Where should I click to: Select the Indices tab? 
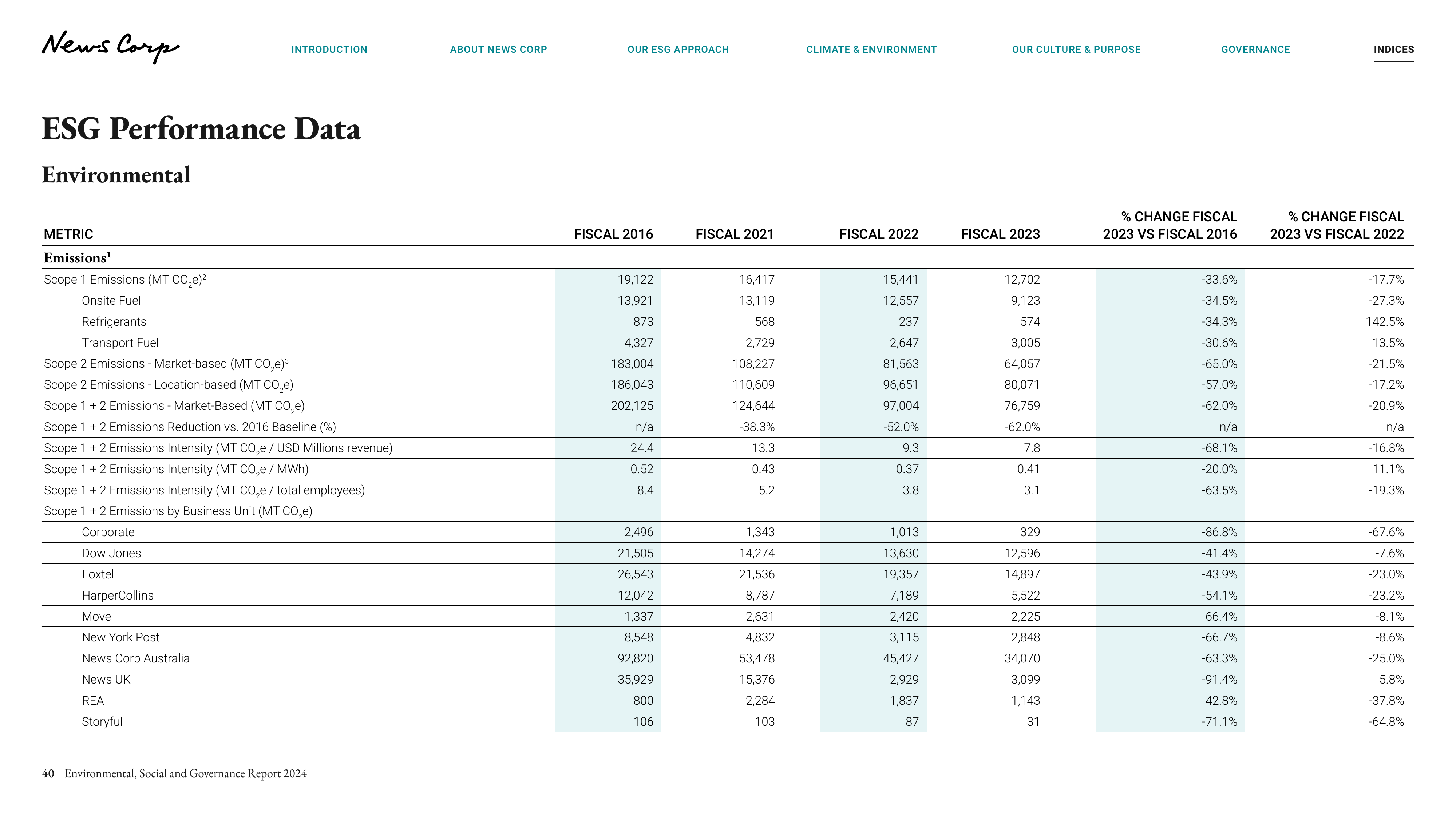tap(1394, 50)
